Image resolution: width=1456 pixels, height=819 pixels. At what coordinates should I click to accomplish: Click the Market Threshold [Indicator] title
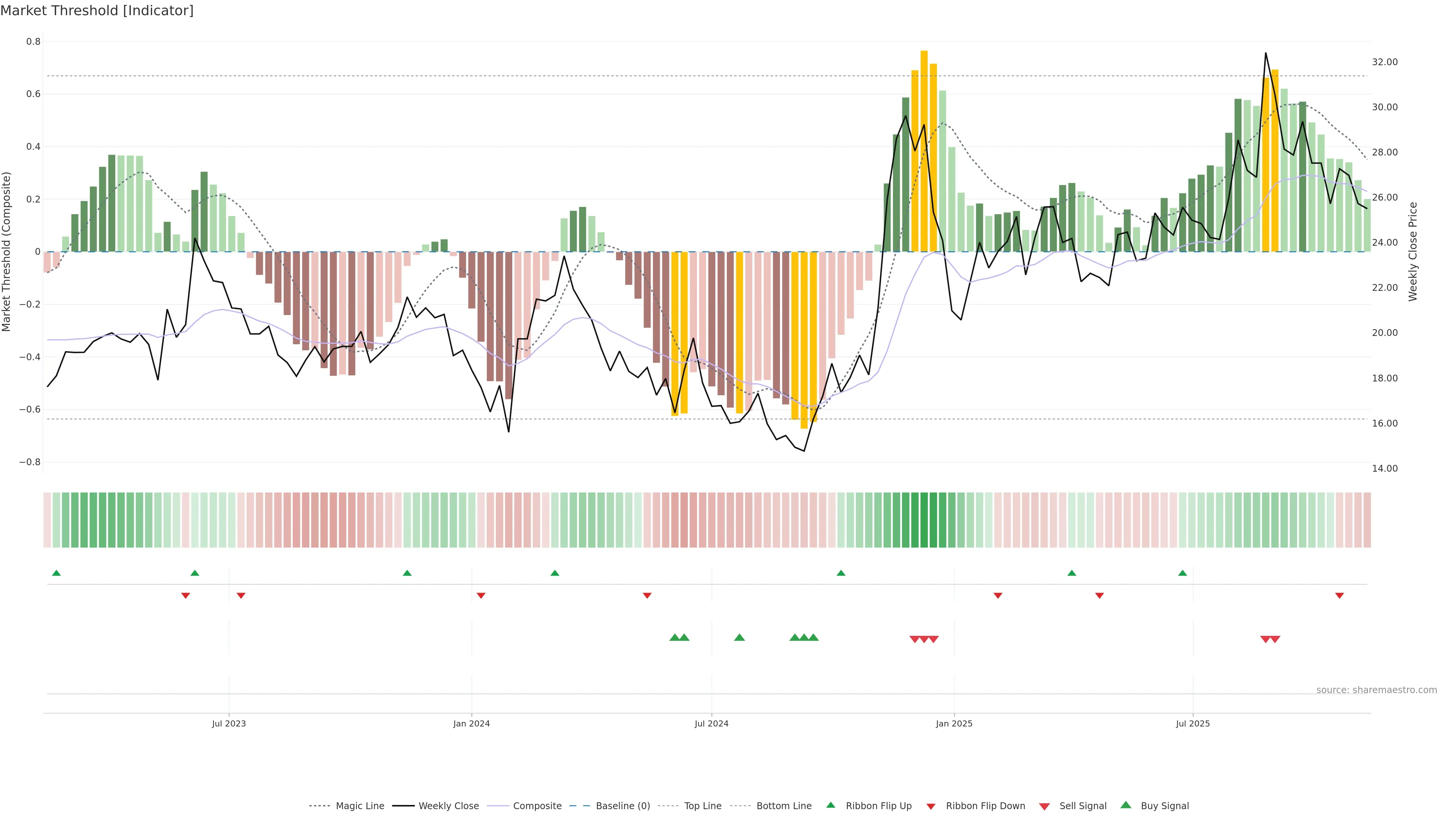97,11
